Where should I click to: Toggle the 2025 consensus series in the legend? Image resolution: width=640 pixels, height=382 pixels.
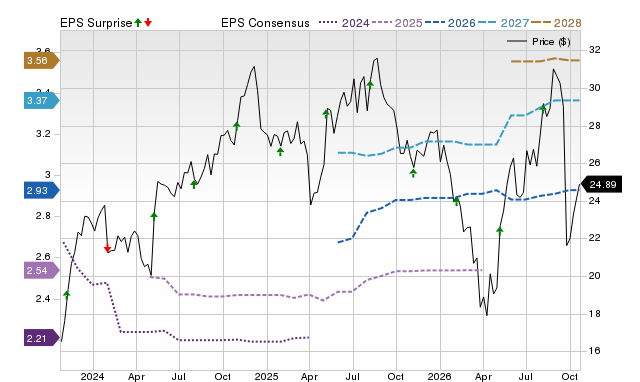[397, 23]
